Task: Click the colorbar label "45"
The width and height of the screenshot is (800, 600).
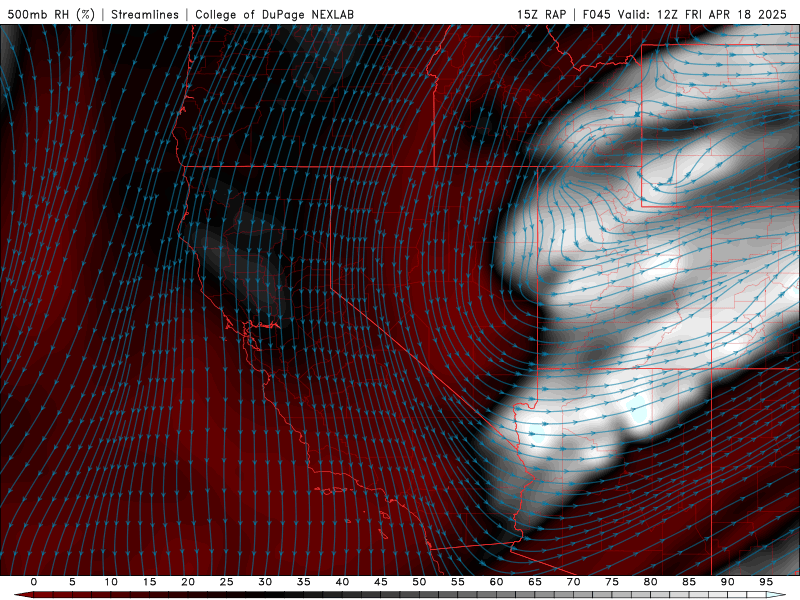Action: point(381,582)
